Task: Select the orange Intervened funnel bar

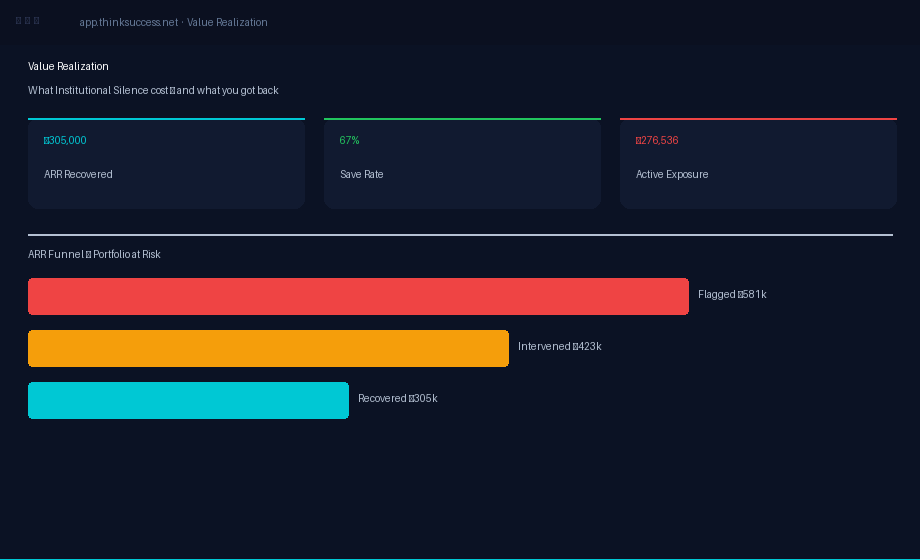Action: [268, 349]
